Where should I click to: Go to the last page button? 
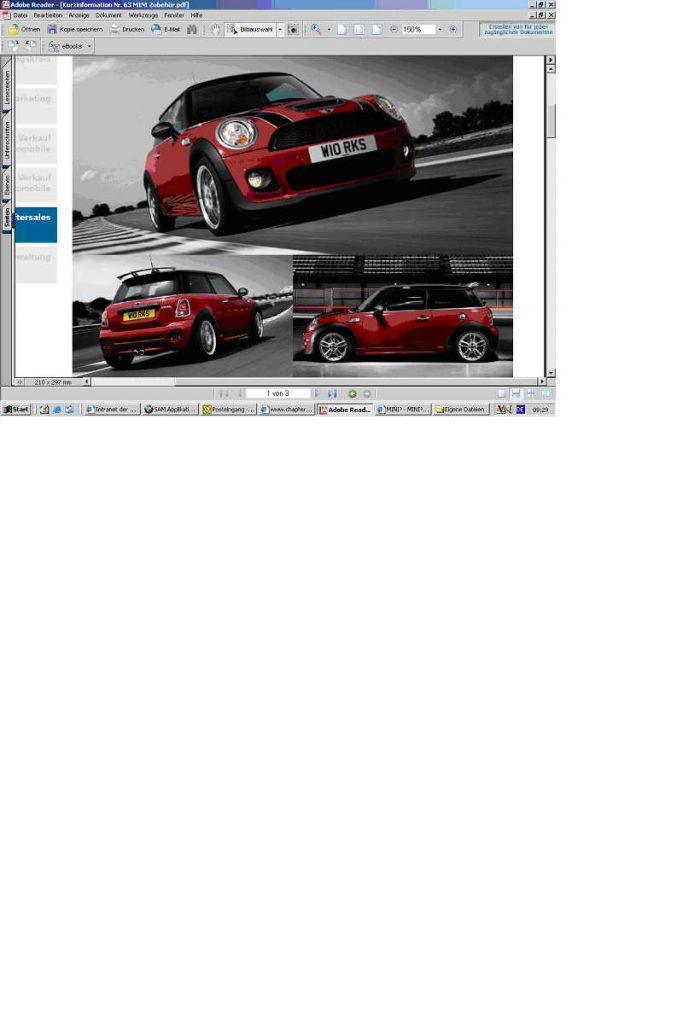click(332, 394)
